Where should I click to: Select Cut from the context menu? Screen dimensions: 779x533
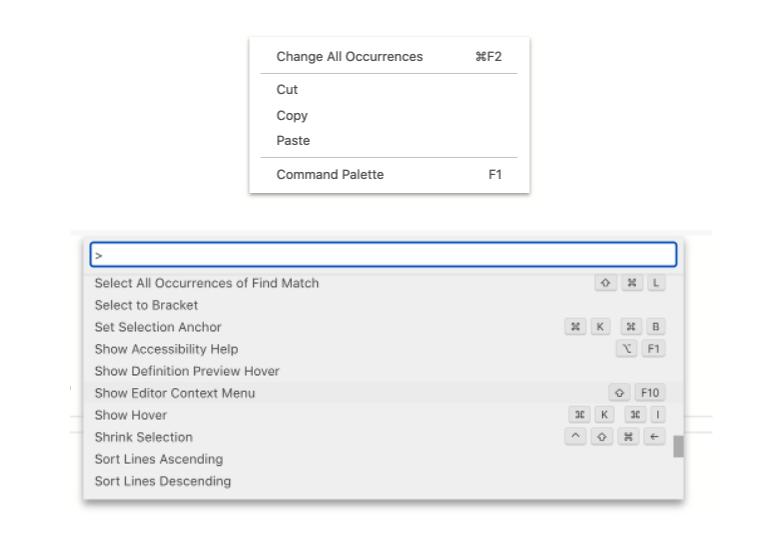click(288, 90)
